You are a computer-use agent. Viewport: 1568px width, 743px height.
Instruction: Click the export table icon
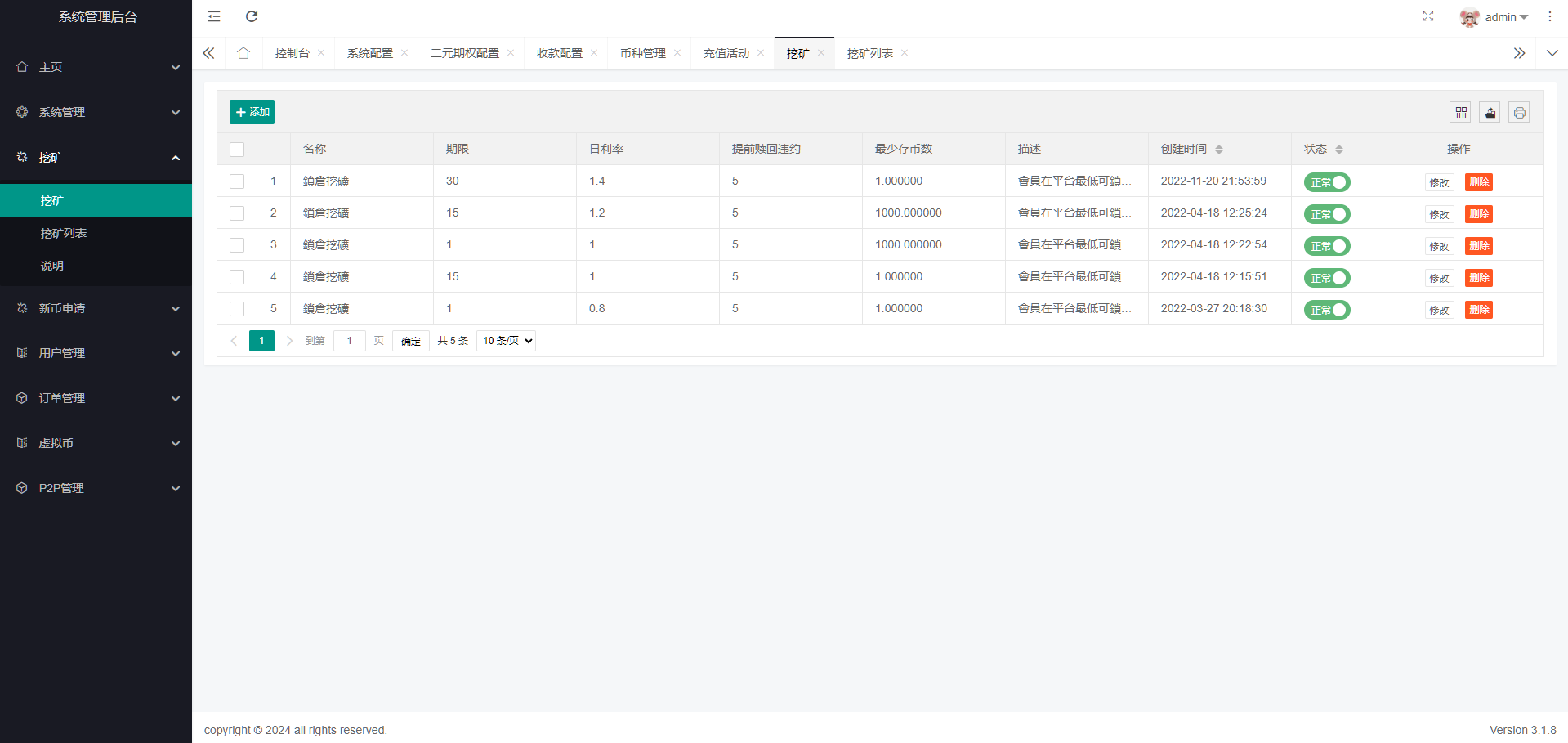[x=1490, y=113]
